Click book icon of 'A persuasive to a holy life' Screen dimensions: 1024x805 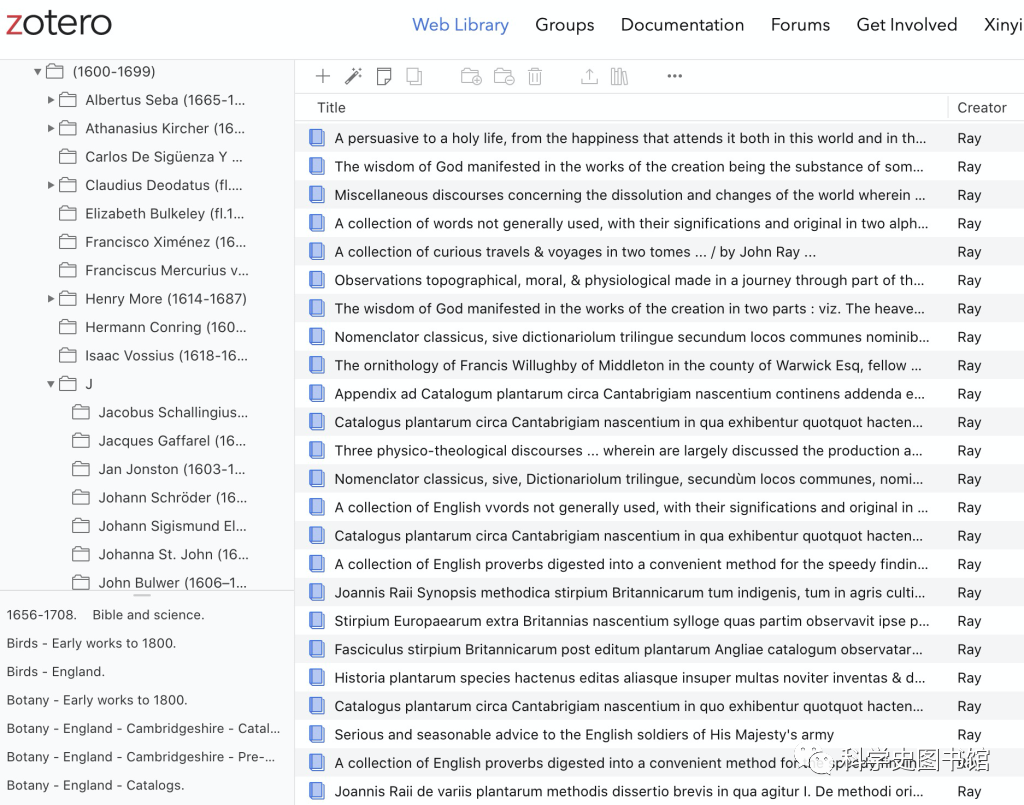click(x=317, y=138)
